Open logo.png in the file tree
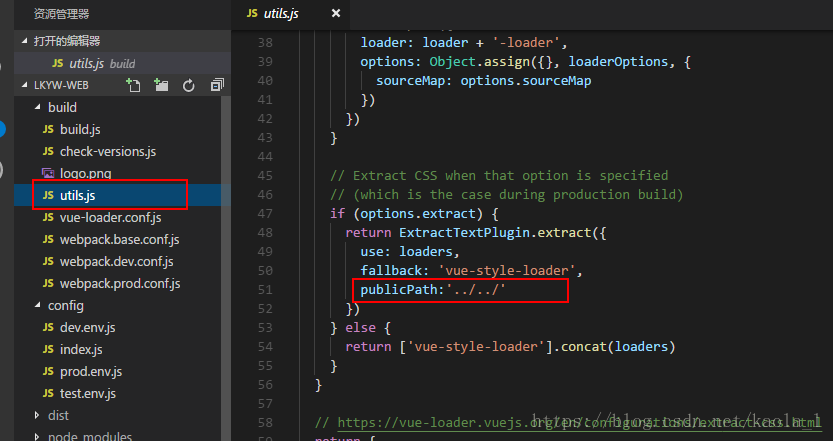Screen dimensions: 833x441 pos(77,173)
